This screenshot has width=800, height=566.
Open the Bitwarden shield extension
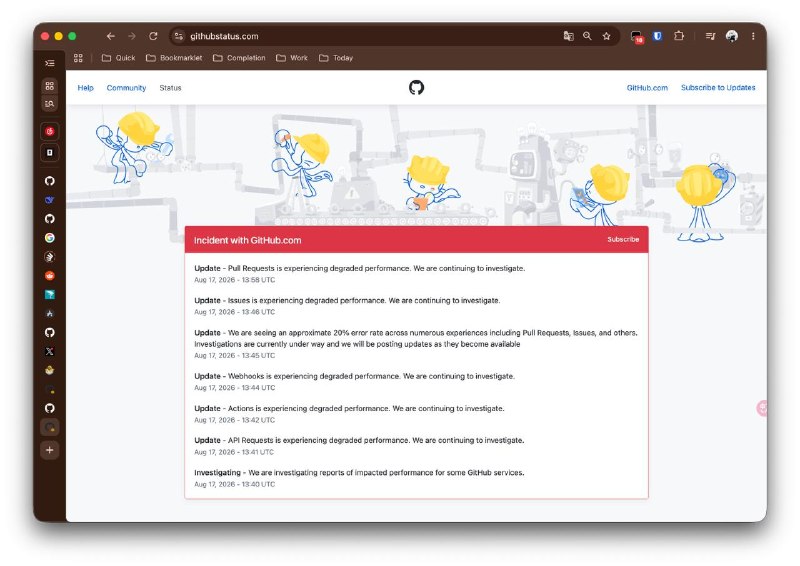point(657,36)
